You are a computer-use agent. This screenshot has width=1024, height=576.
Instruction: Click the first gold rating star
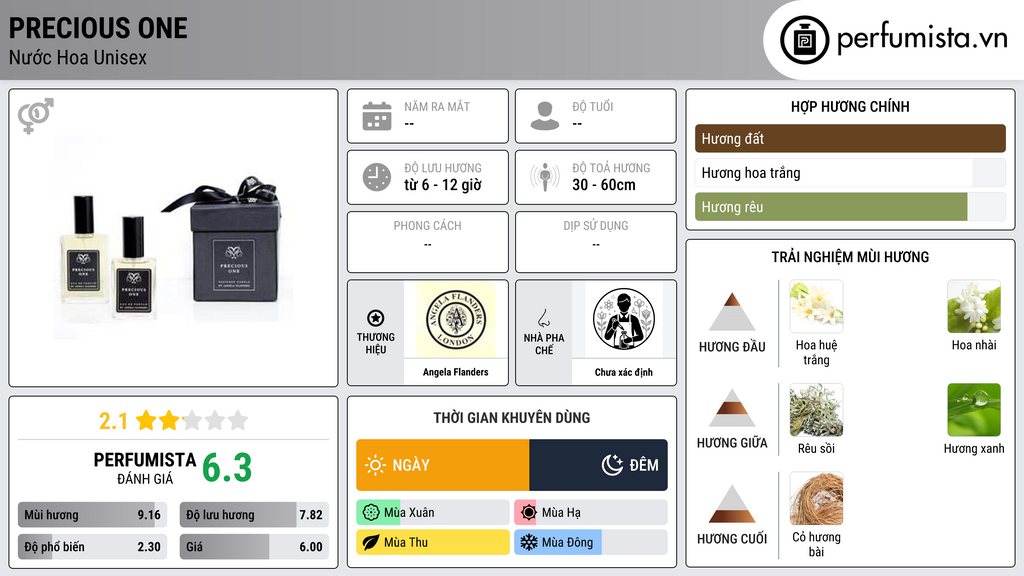coord(146,420)
